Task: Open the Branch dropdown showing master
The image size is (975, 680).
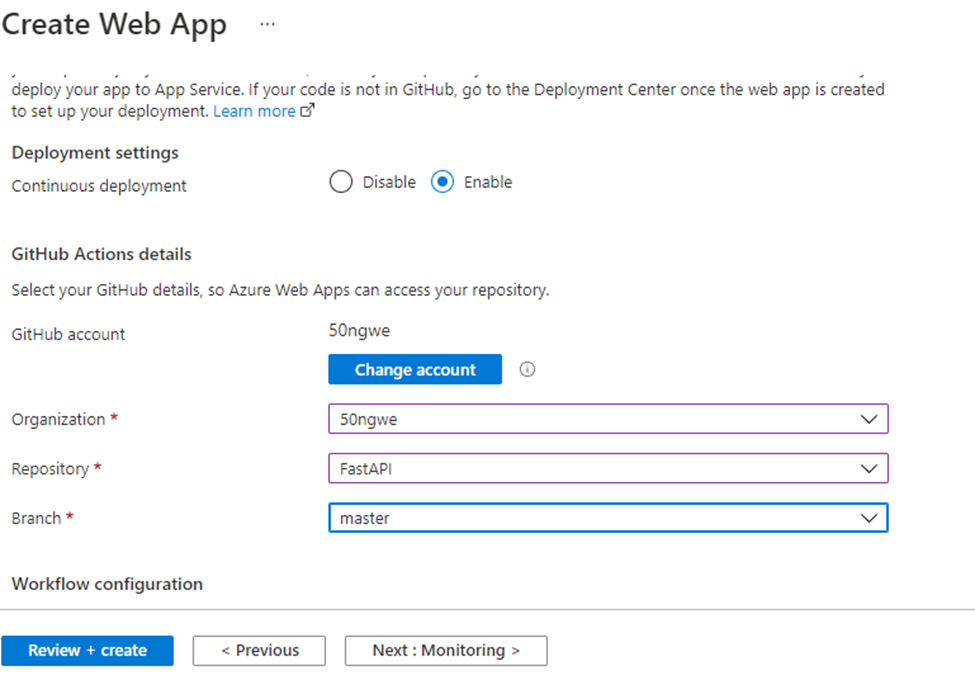Action: pyautogui.click(x=608, y=518)
